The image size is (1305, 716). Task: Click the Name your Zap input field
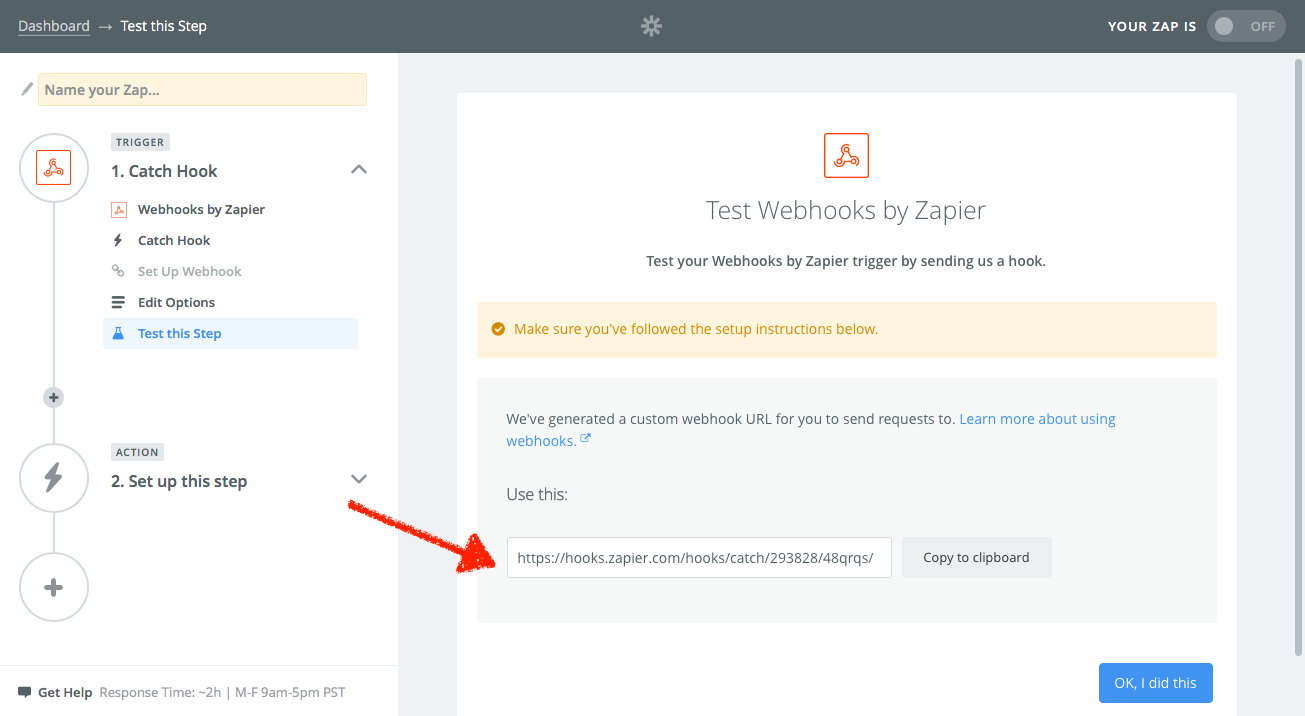point(202,89)
